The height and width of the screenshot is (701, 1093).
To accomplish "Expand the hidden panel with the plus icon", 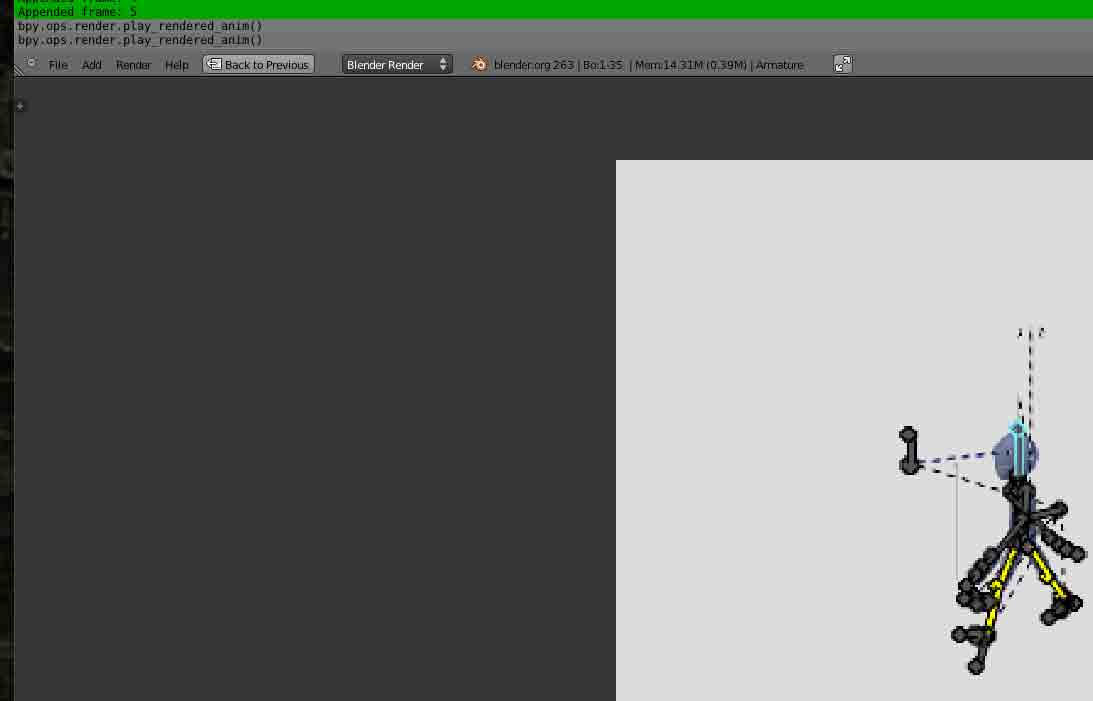I will coord(20,106).
